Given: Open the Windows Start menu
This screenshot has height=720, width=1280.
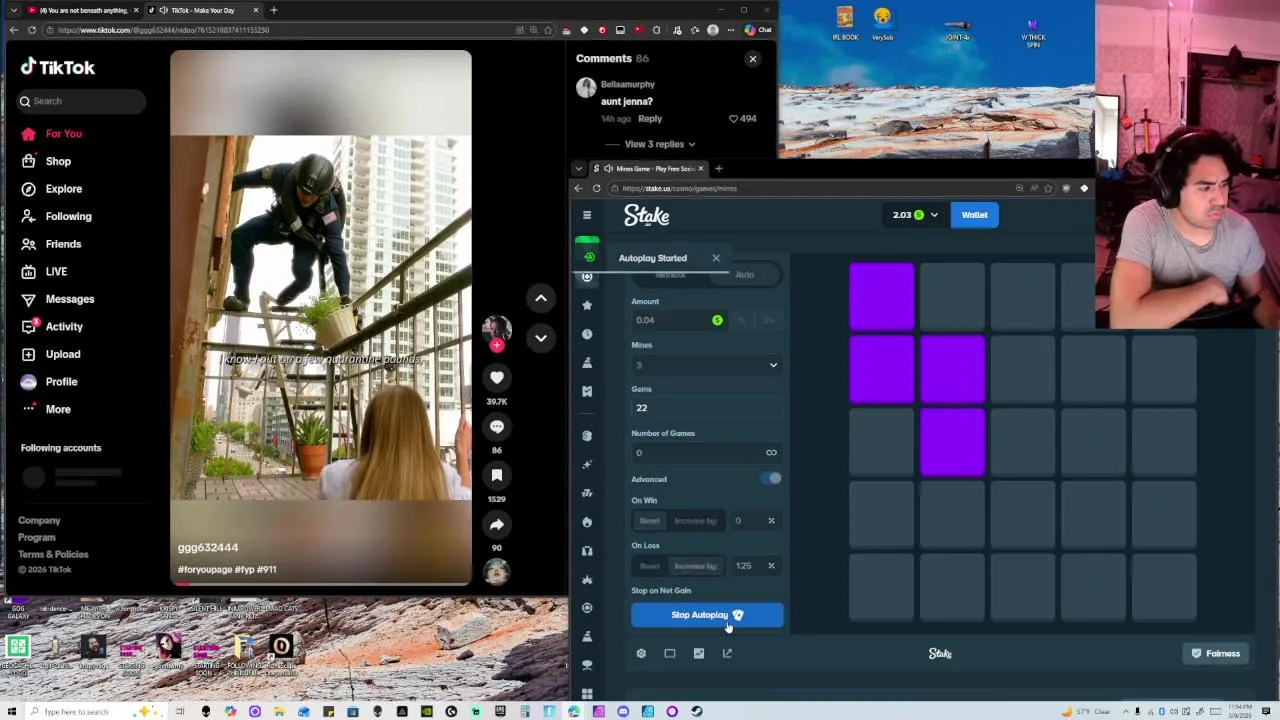Looking at the screenshot, I should click(12, 711).
